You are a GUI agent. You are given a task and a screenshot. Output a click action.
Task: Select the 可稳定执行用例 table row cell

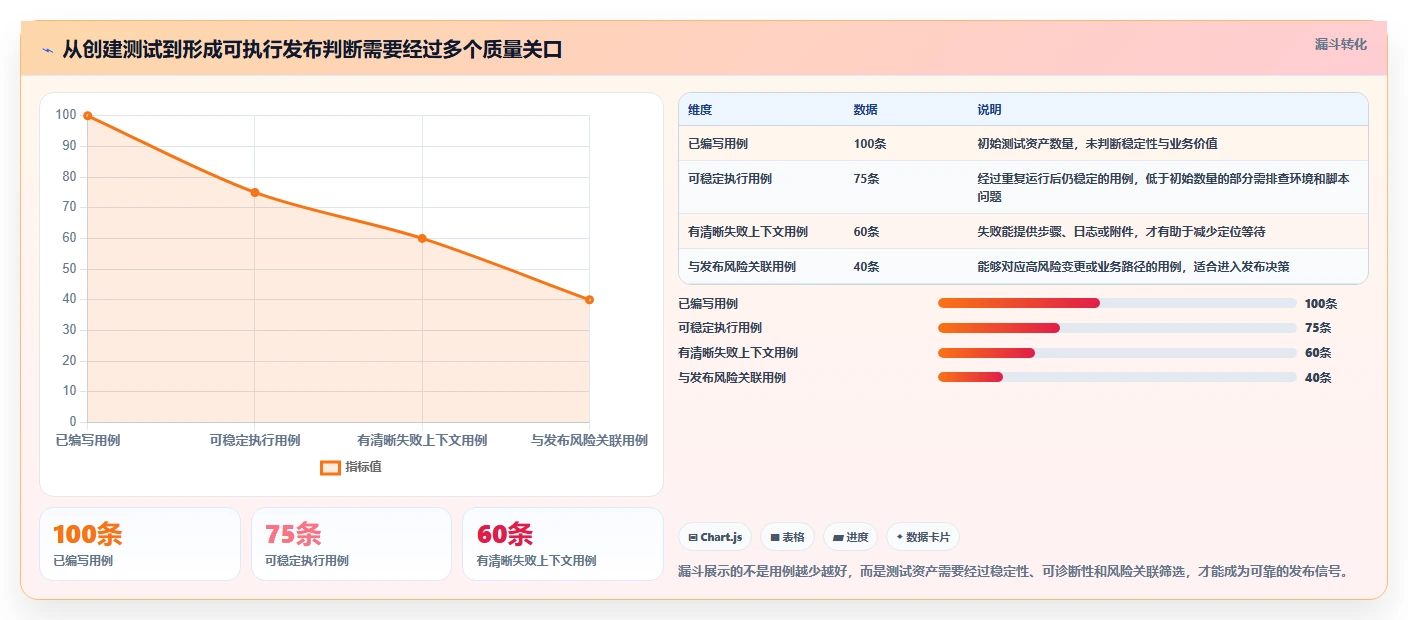tap(730, 179)
